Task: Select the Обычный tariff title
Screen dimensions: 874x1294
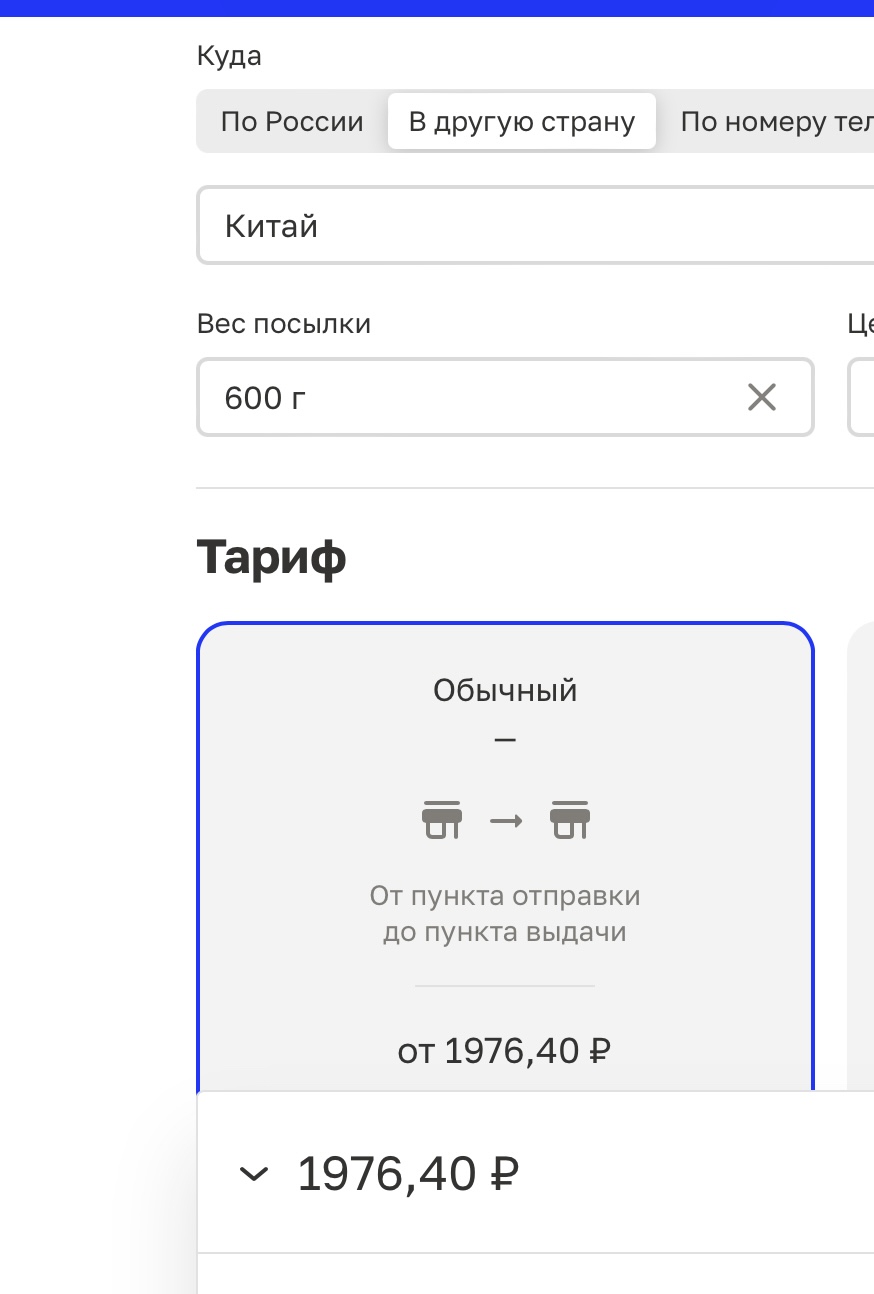Action: (x=505, y=690)
